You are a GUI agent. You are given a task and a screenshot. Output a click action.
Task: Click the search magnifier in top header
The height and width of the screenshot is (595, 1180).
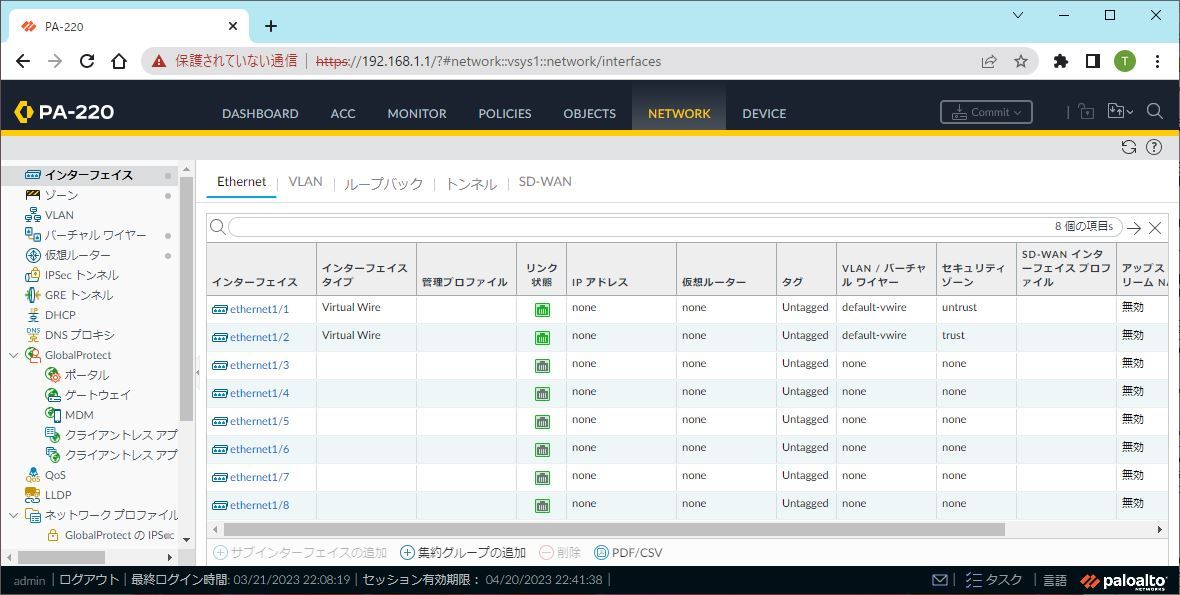click(1155, 111)
